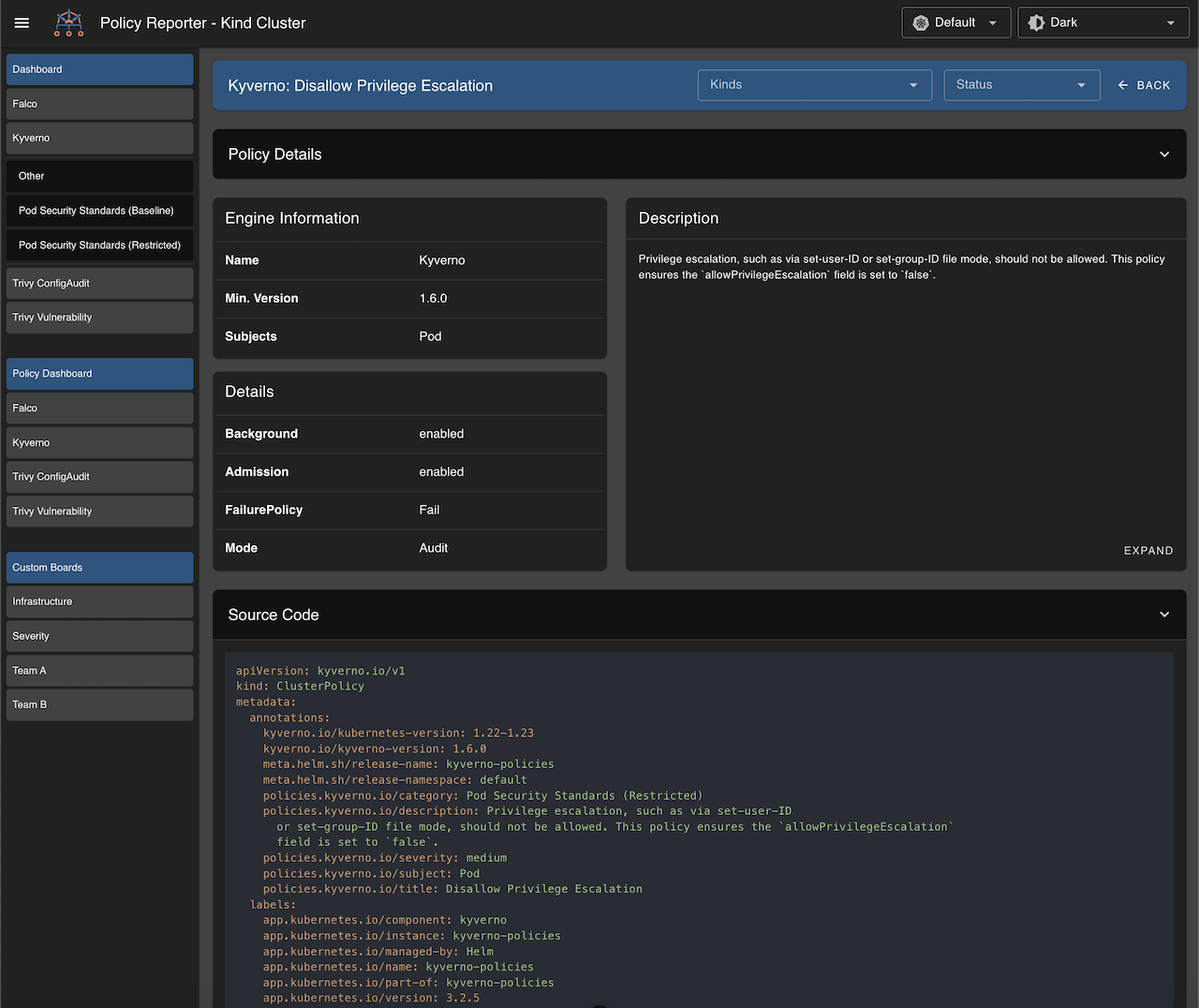Click the brightness theme icon beside Dark
The height and width of the screenshot is (1008, 1199).
pos(1036,22)
